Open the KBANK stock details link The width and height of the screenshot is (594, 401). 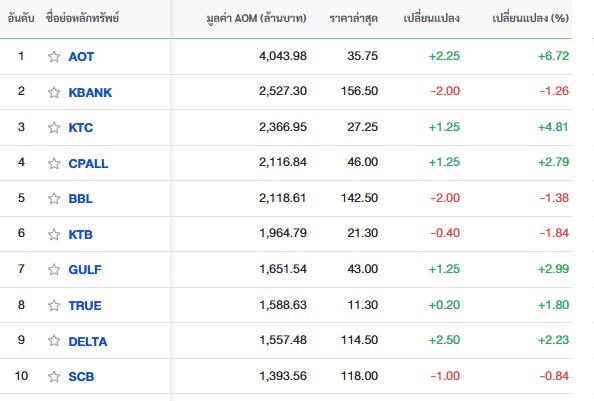pos(90,92)
